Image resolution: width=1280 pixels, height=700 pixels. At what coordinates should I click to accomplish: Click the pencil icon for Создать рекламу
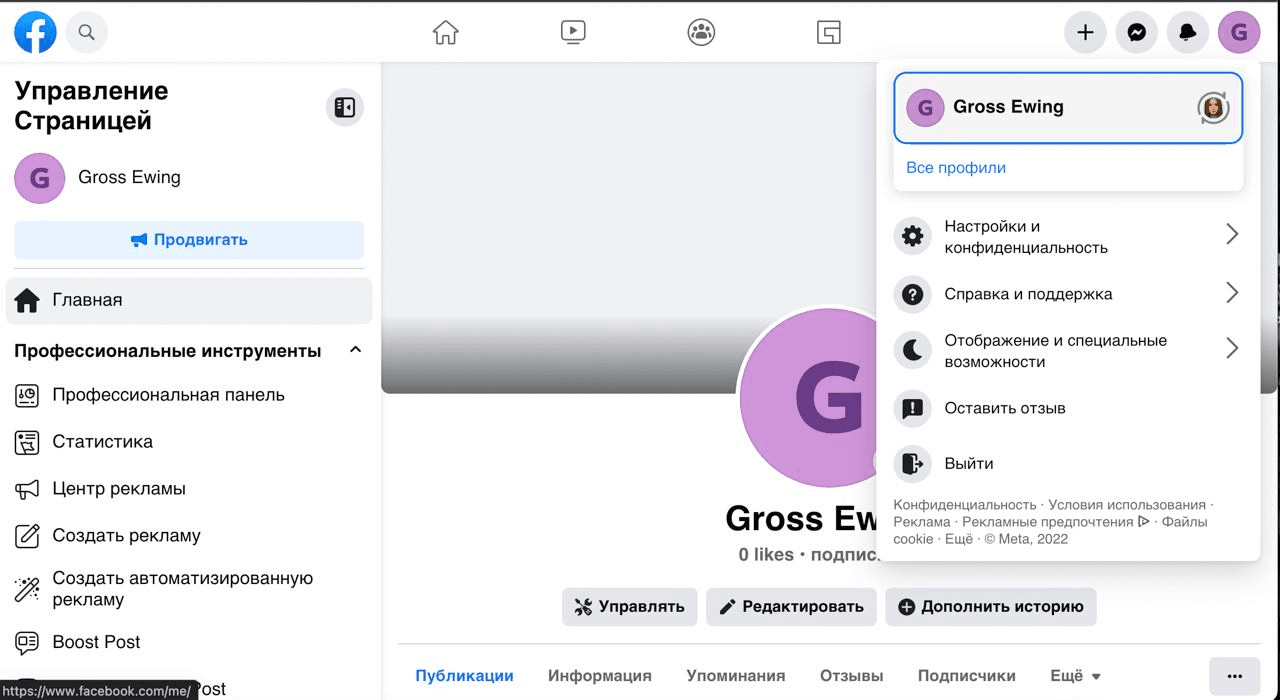point(27,536)
